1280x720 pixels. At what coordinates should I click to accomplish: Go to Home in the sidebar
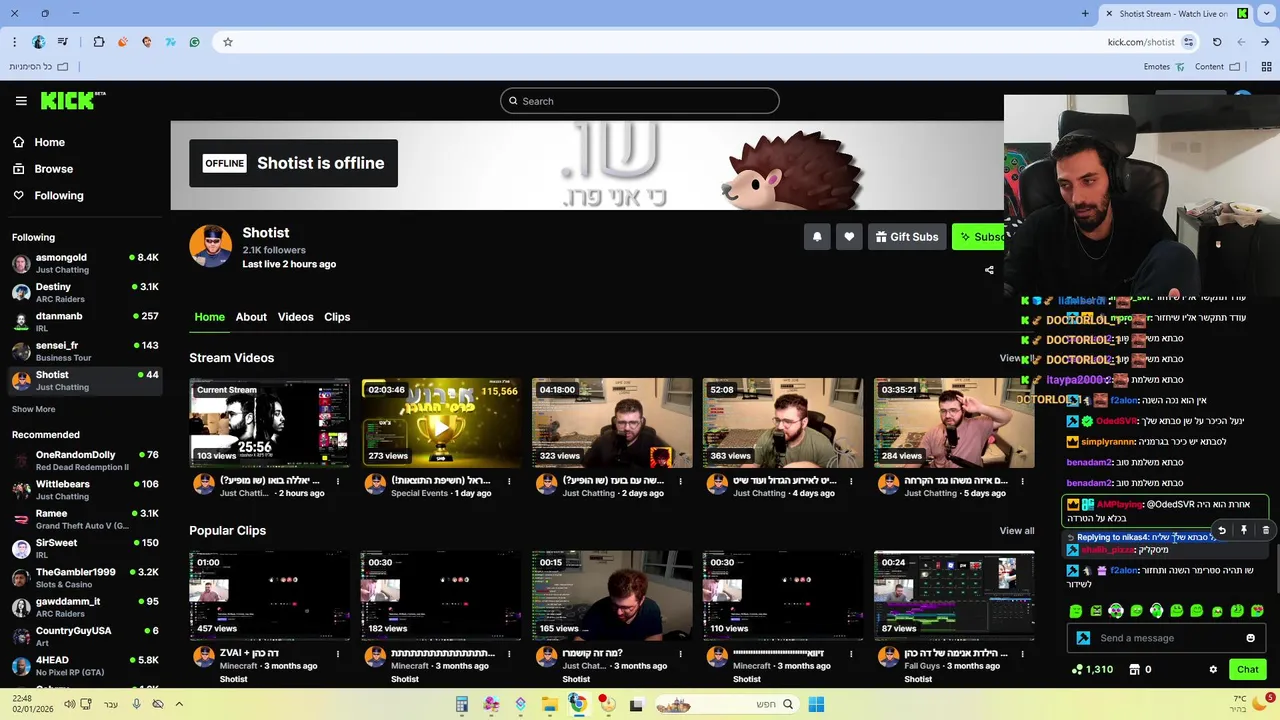click(x=49, y=142)
